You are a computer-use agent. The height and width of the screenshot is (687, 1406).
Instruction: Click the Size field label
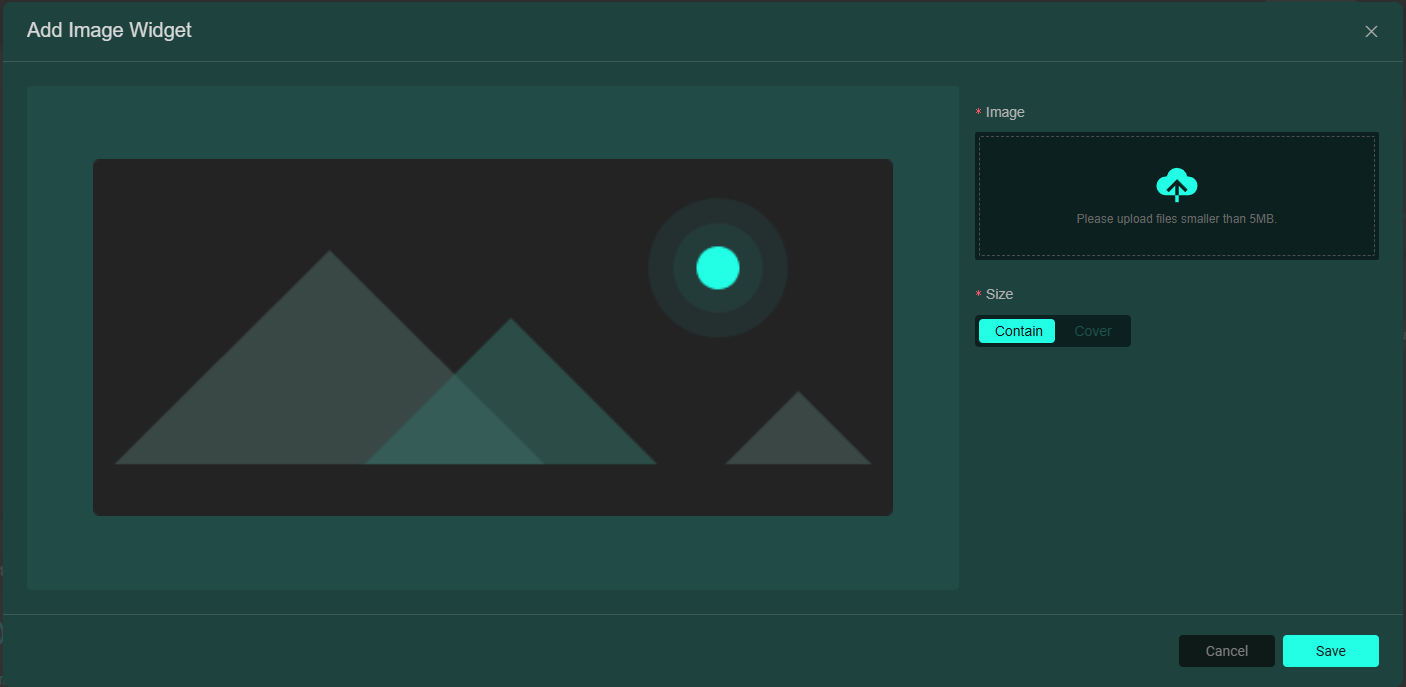click(x=999, y=294)
